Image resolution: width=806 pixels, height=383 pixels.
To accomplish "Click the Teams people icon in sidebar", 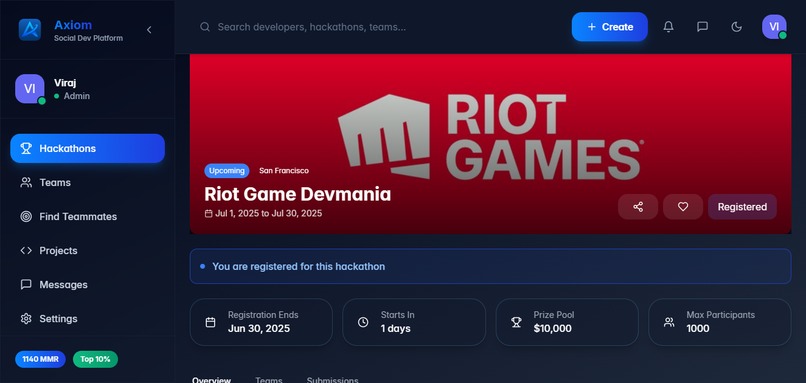I will 26,183.
